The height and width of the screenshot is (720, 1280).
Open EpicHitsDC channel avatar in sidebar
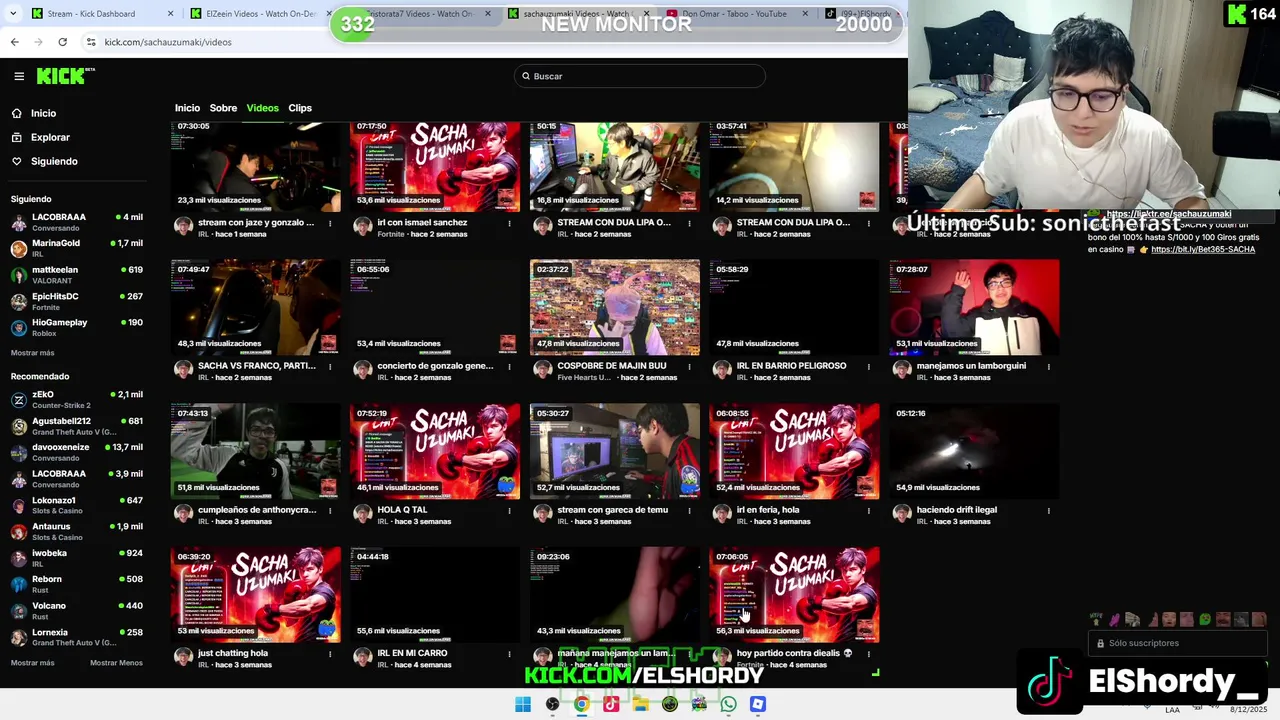pos(19,301)
